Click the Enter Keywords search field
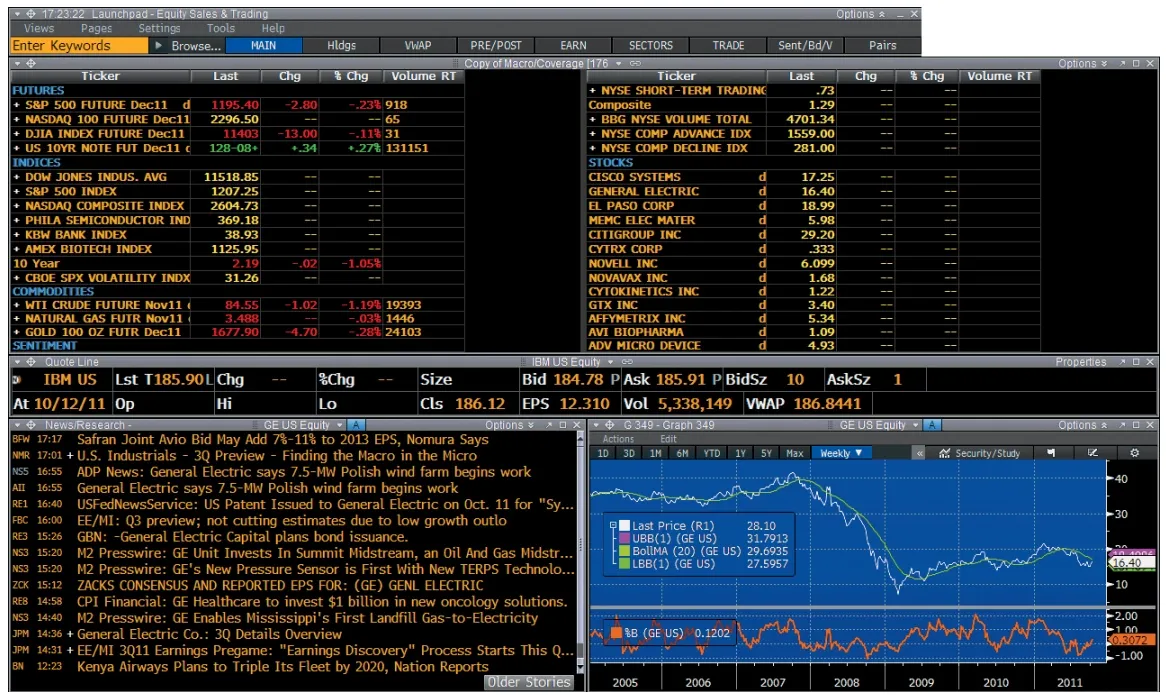The image size is (1166, 695). pos(75,46)
